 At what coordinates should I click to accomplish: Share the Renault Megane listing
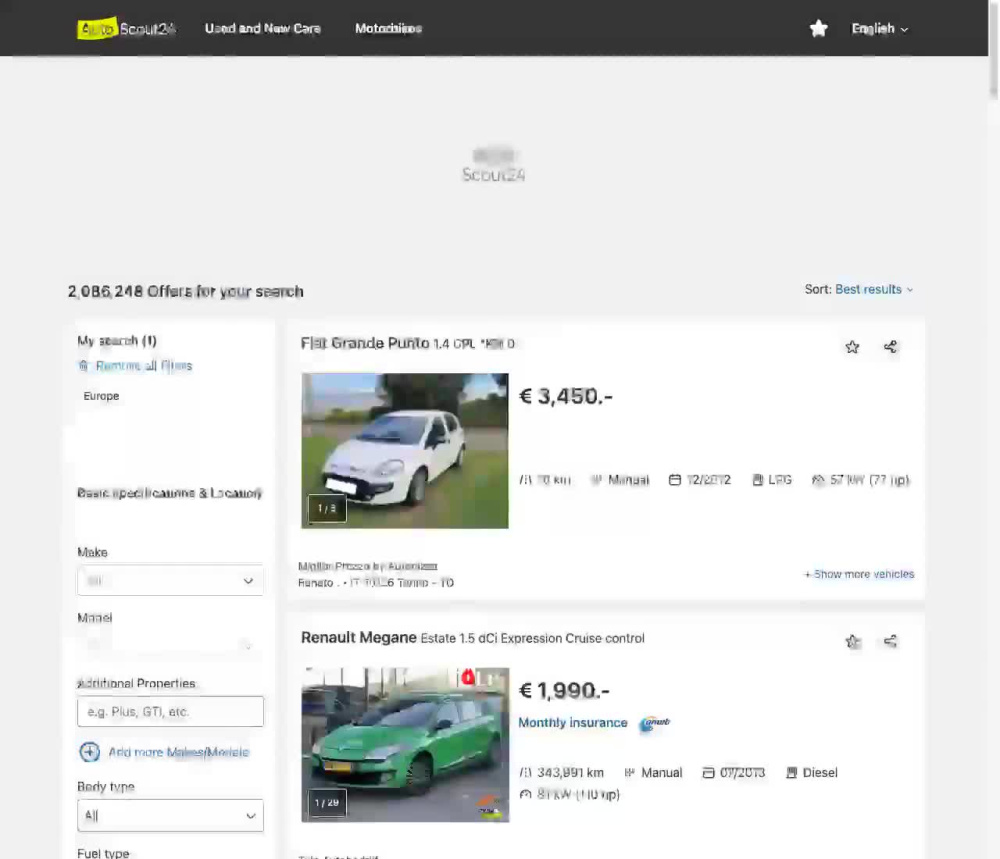(890, 641)
